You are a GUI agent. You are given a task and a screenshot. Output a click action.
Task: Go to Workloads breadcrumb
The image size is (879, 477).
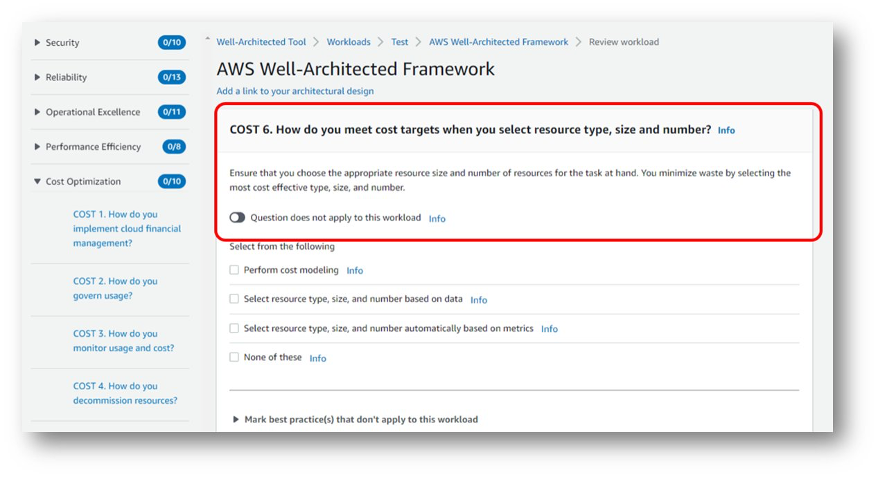[x=349, y=42]
